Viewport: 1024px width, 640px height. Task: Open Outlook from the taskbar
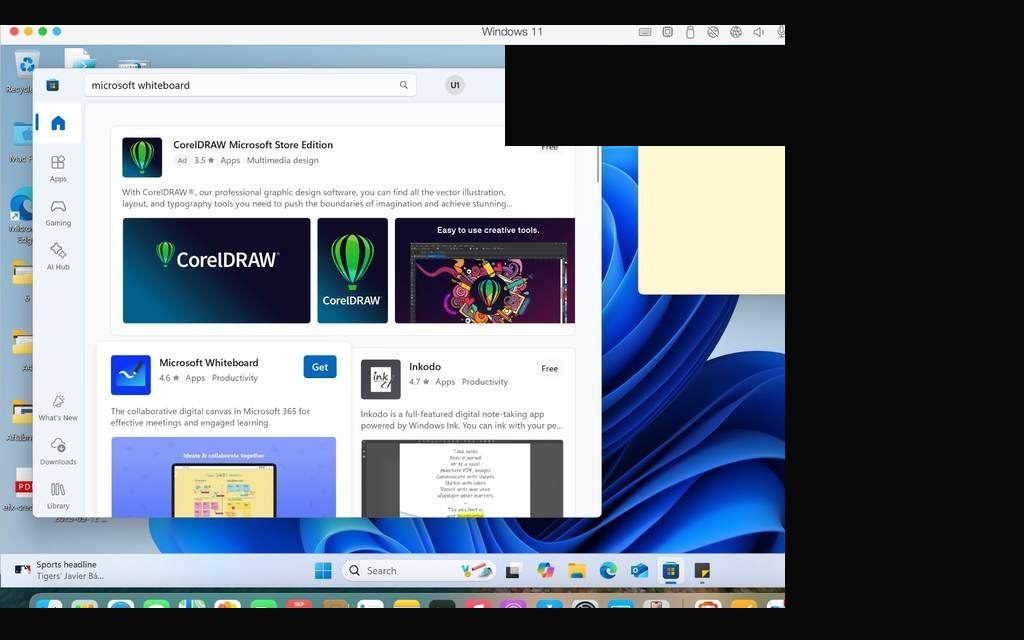click(x=639, y=571)
